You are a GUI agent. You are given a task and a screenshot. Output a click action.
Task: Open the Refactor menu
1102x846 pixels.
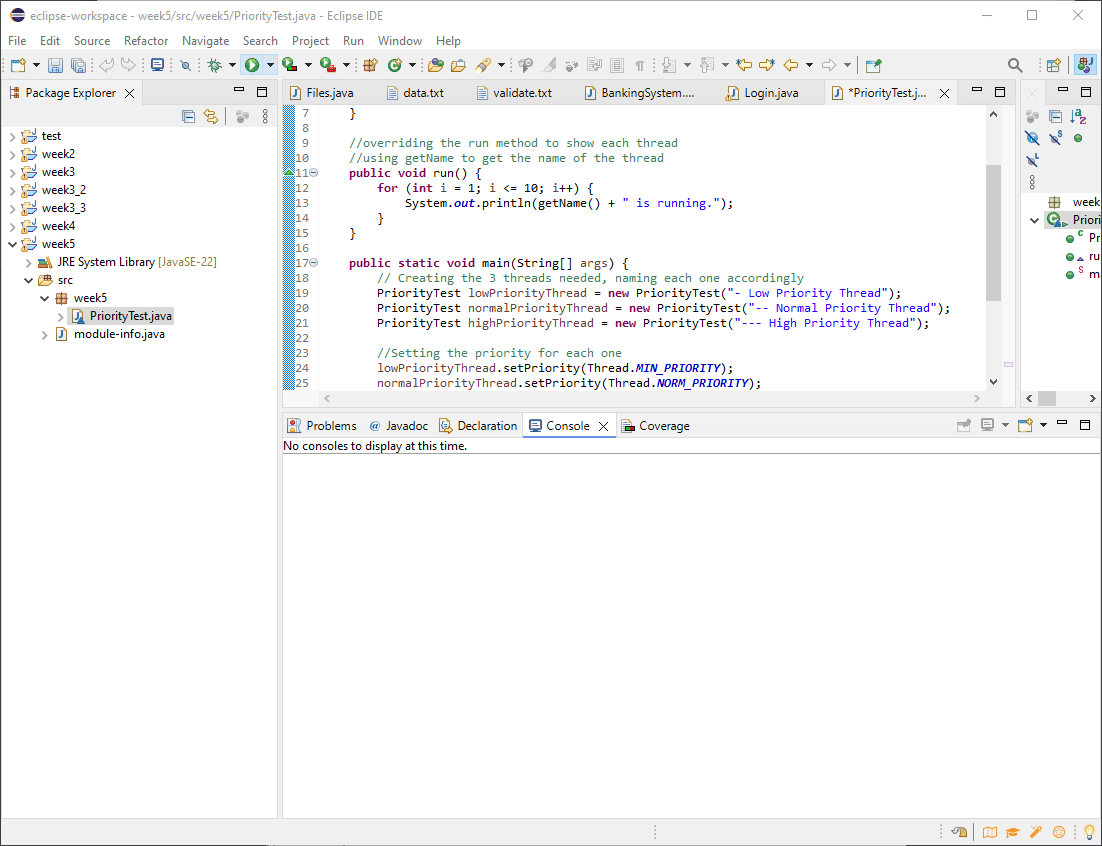click(146, 41)
